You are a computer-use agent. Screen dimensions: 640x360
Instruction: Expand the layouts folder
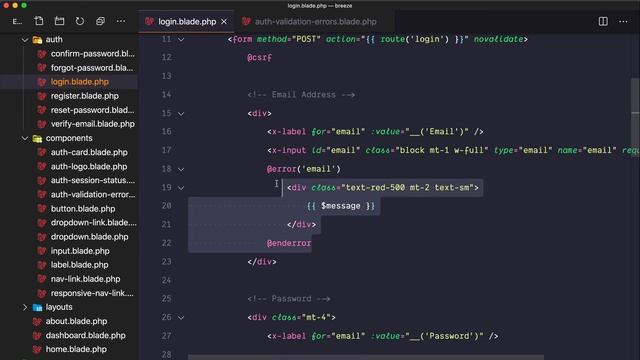tap(25, 307)
